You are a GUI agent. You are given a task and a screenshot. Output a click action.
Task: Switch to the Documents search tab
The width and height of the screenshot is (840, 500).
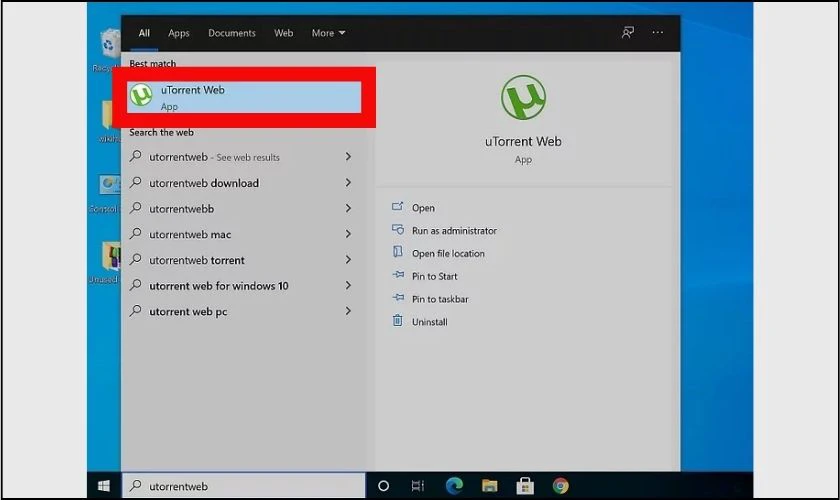[232, 33]
